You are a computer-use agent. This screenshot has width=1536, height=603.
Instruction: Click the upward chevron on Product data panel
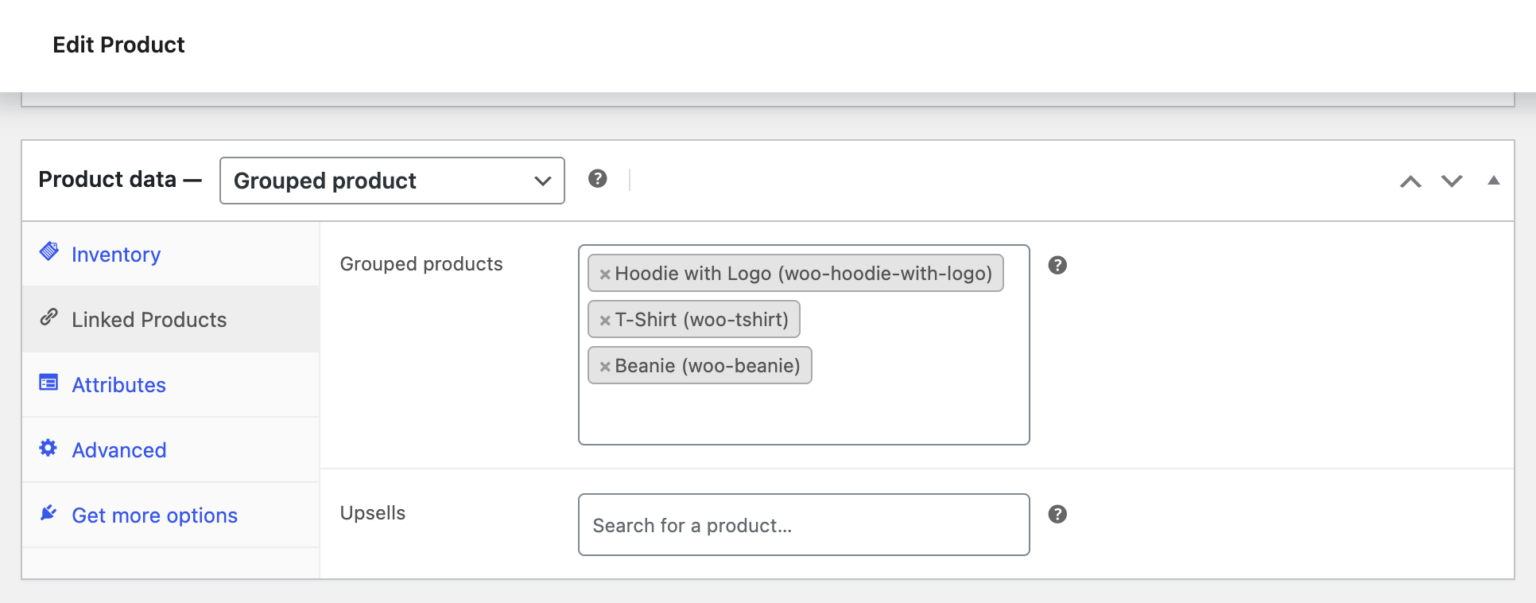pyautogui.click(x=1410, y=181)
